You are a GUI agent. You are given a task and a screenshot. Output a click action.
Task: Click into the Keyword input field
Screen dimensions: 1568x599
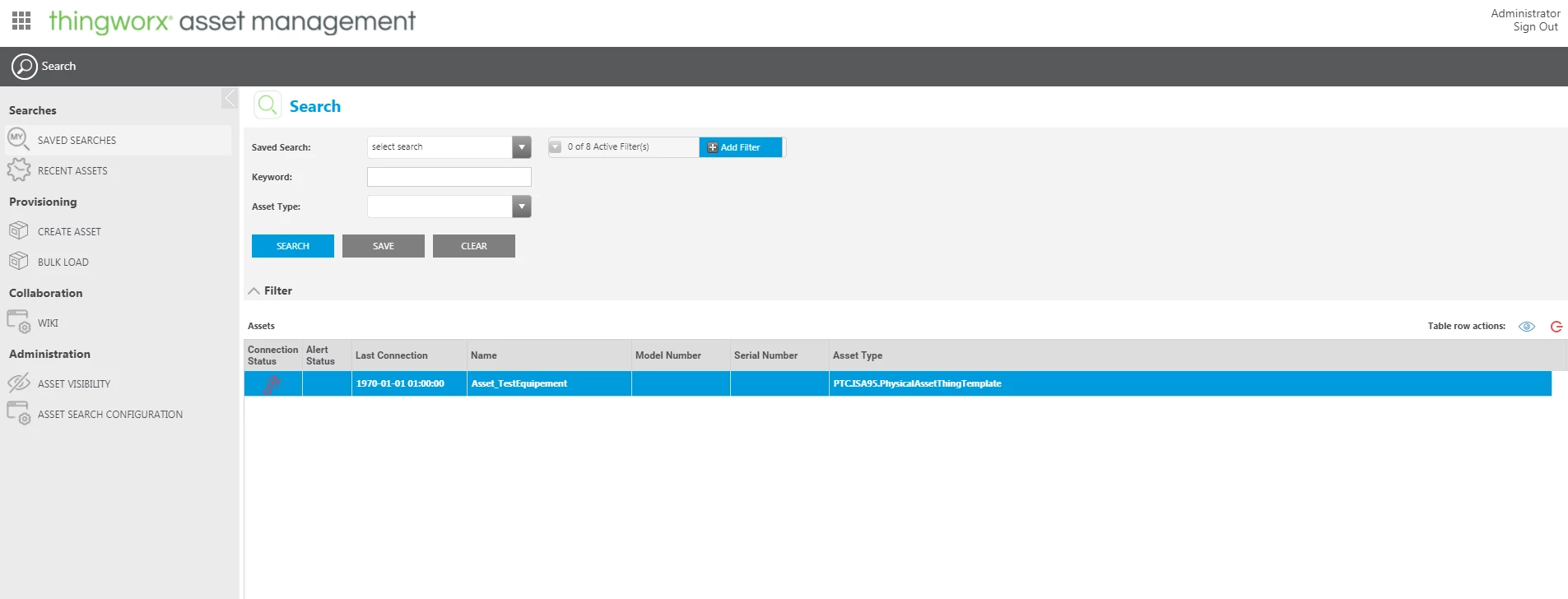(x=449, y=177)
